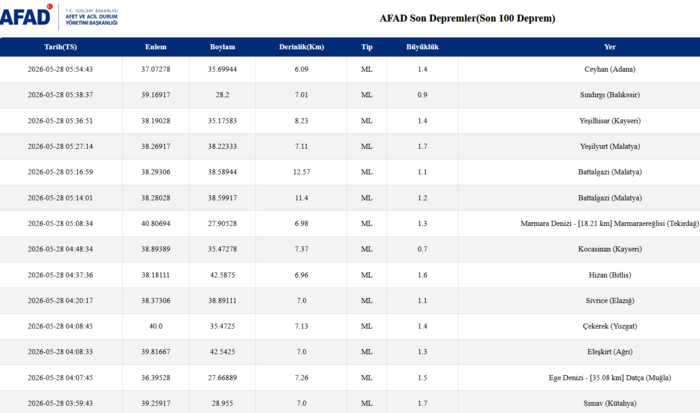This screenshot has width=700, height=413.
Task: Click location Kocasinan (Kayseri)
Action: [610, 249]
